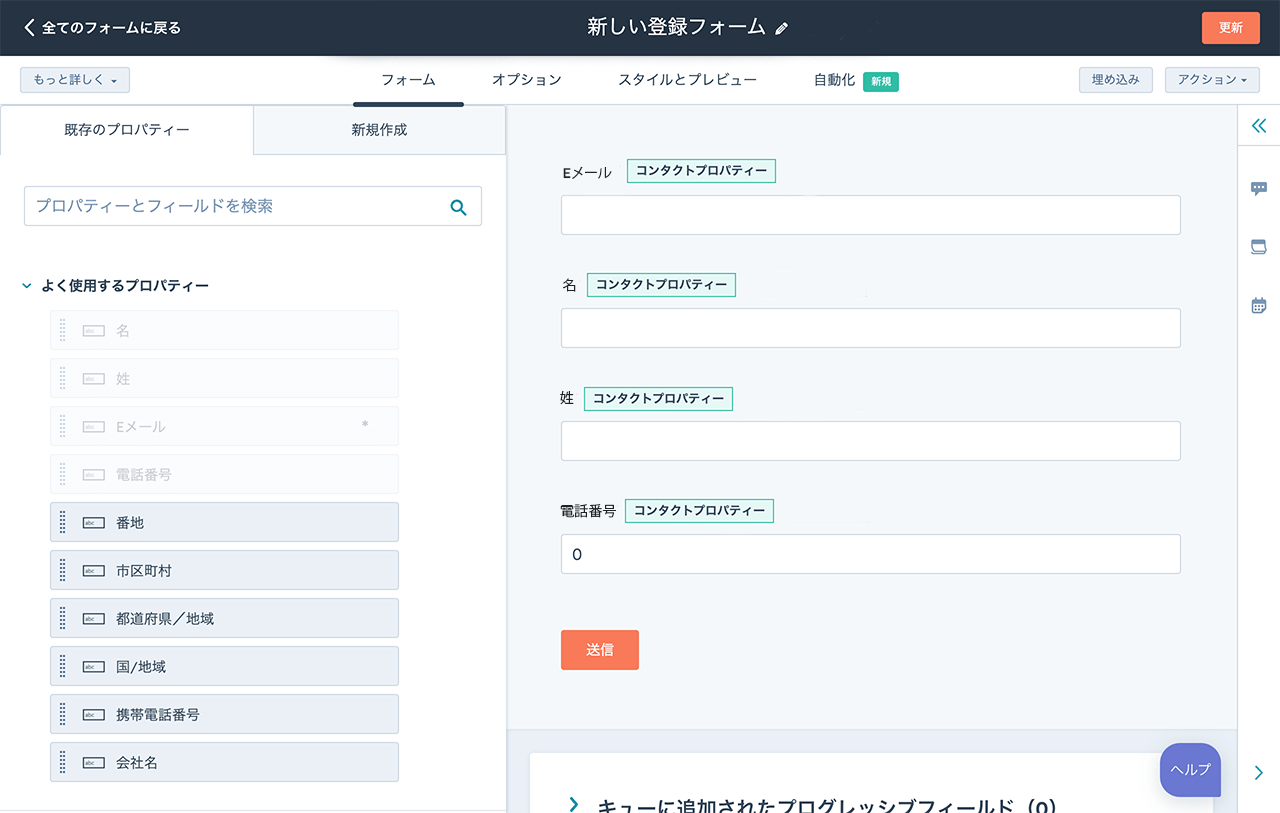The width and height of the screenshot is (1280, 813).
Task: Click the search magnifier icon
Action: [x=458, y=207]
